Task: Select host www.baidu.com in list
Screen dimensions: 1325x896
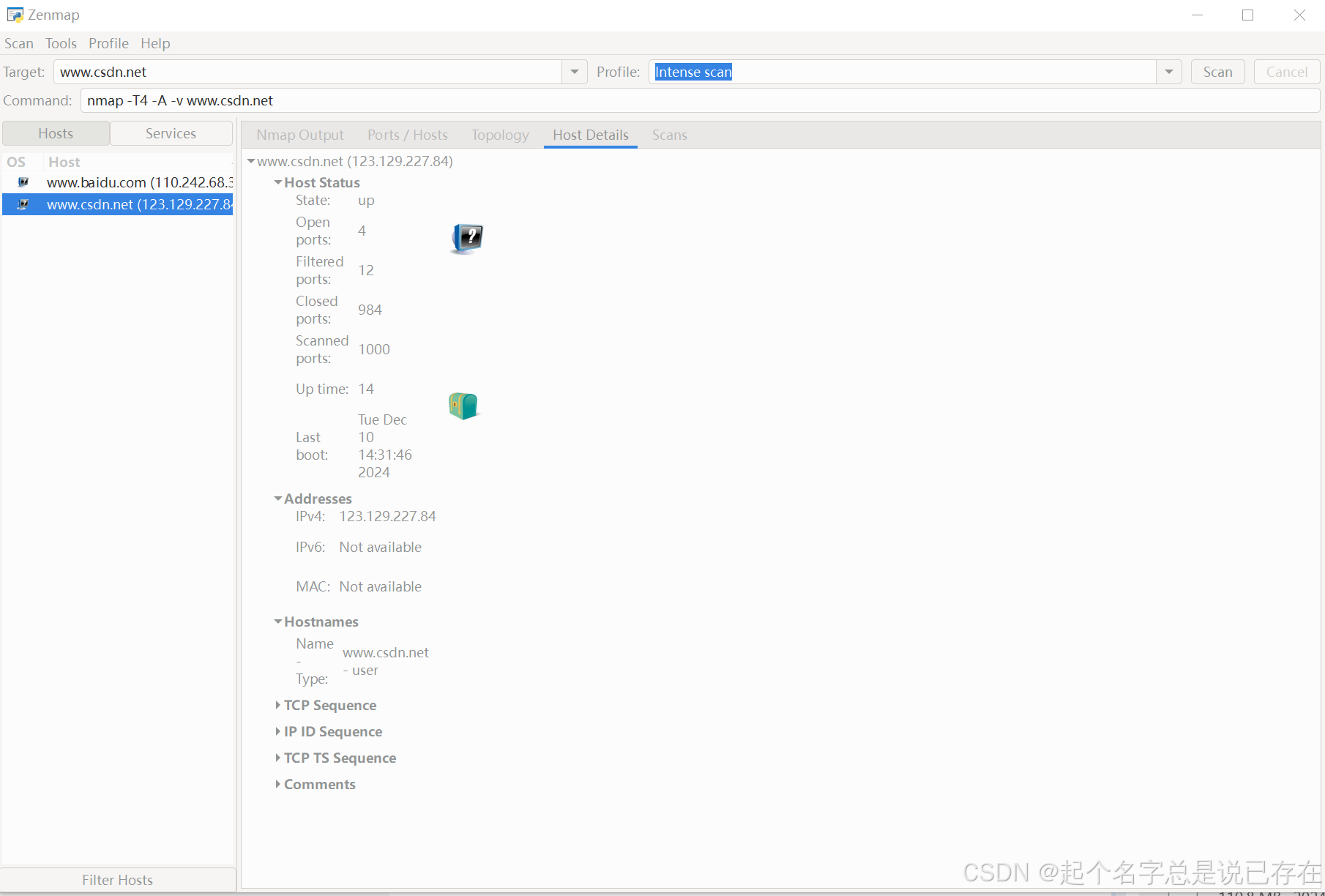Action: coord(118,182)
